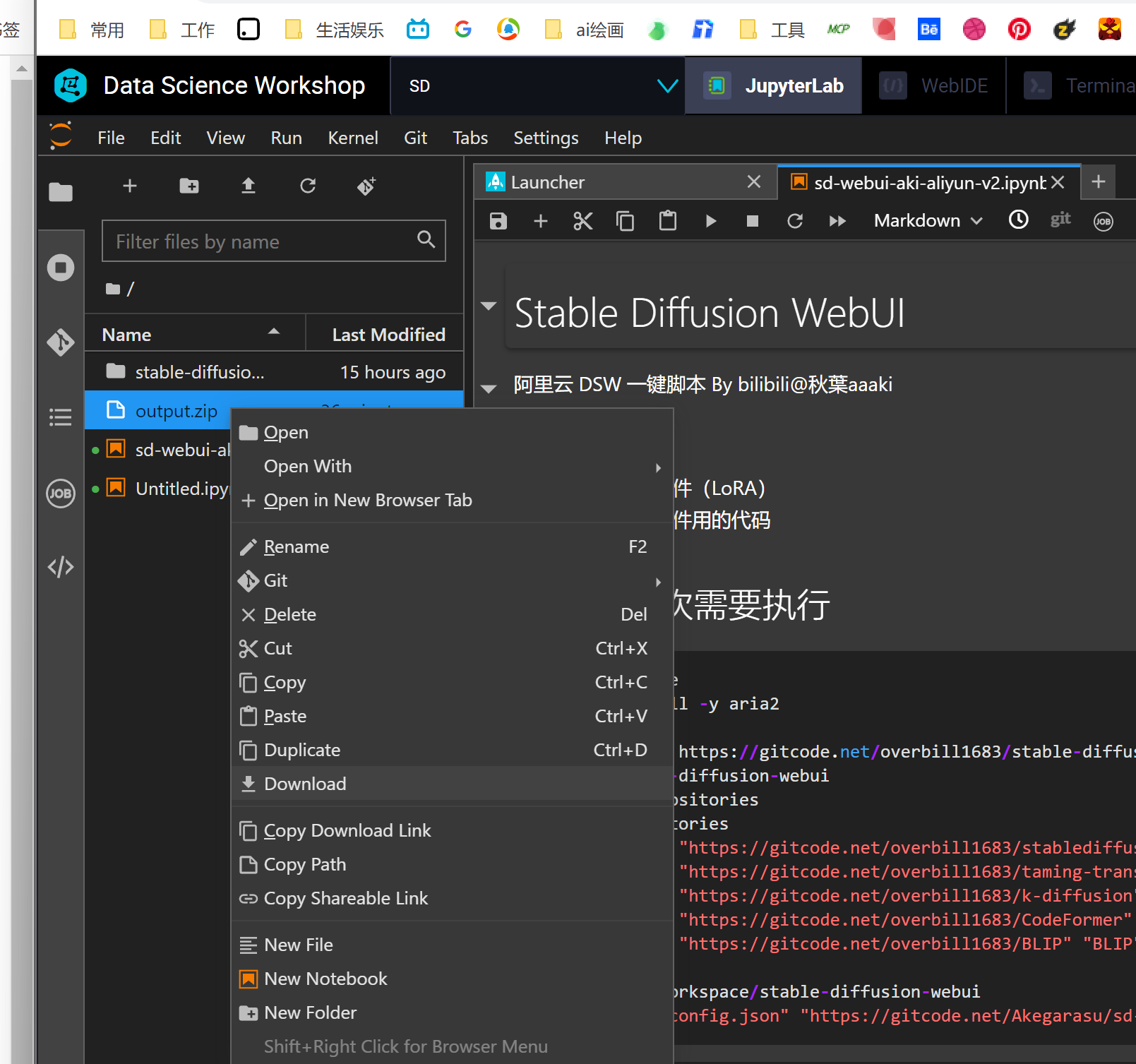Open the 生活娱乐 bookmarks folder
1136x1064 pixels.
coord(335,30)
